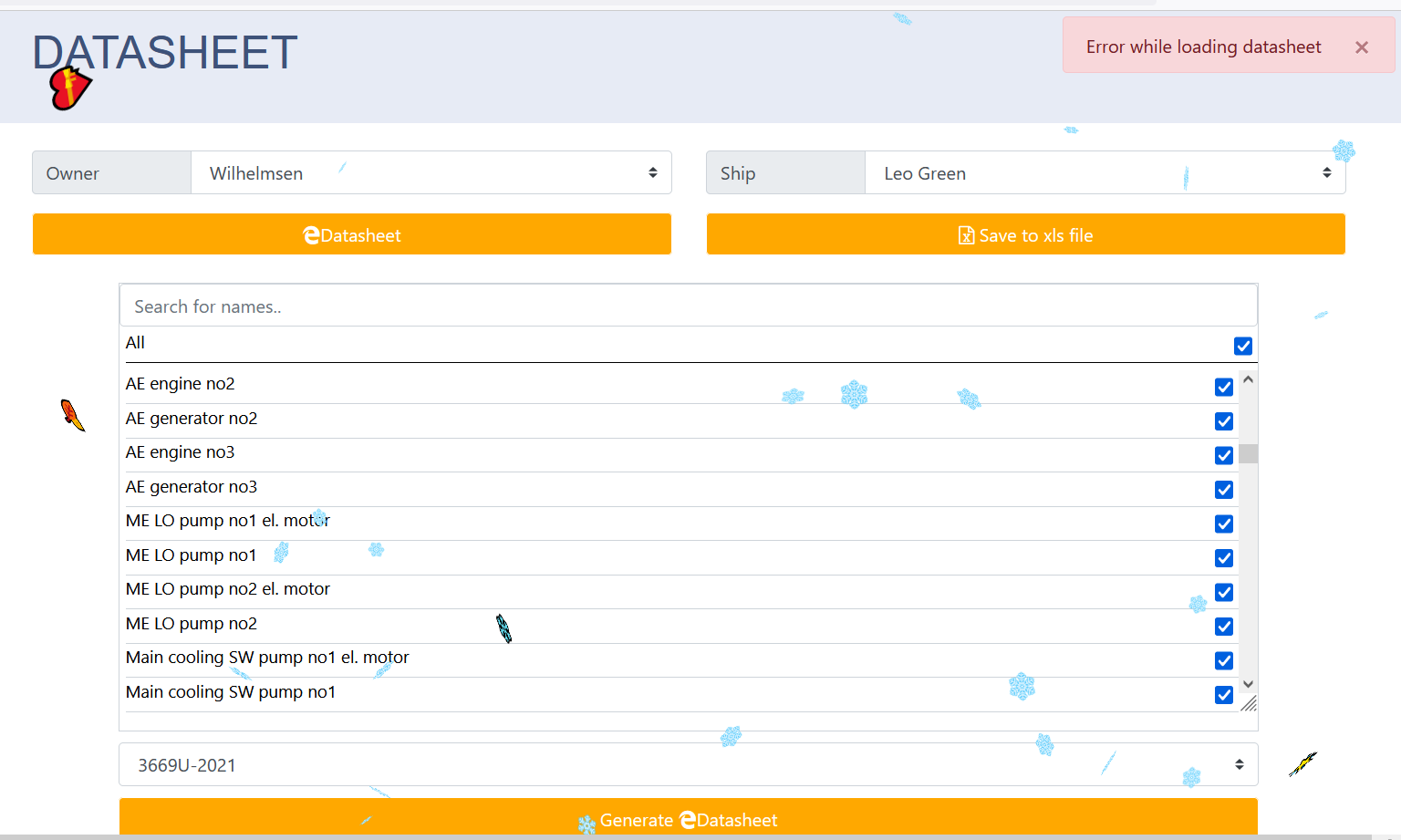
Task: Uncheck the All checkbox
Action: pos(1242,346)
